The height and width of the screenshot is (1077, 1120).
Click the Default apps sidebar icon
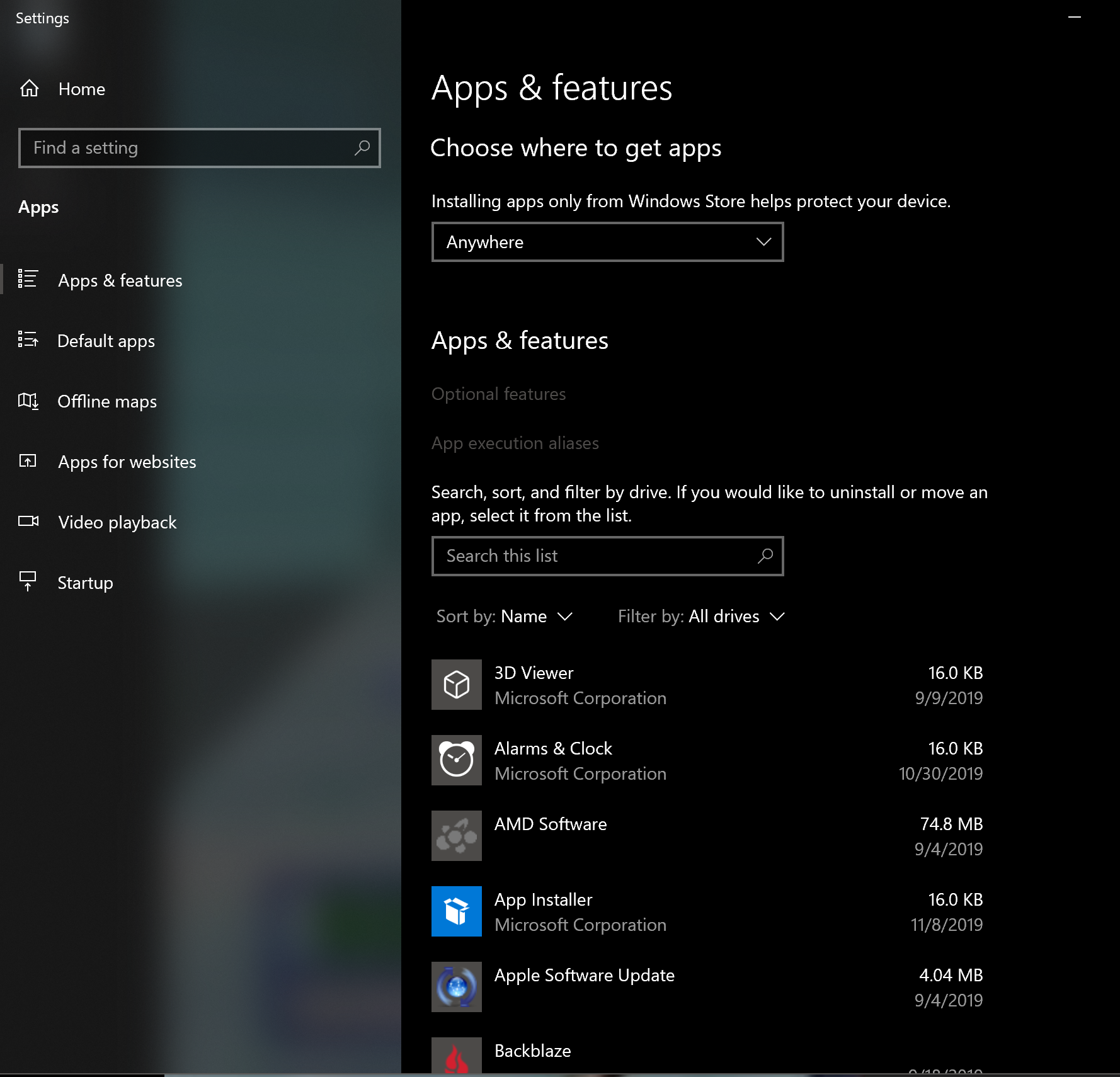28,339
